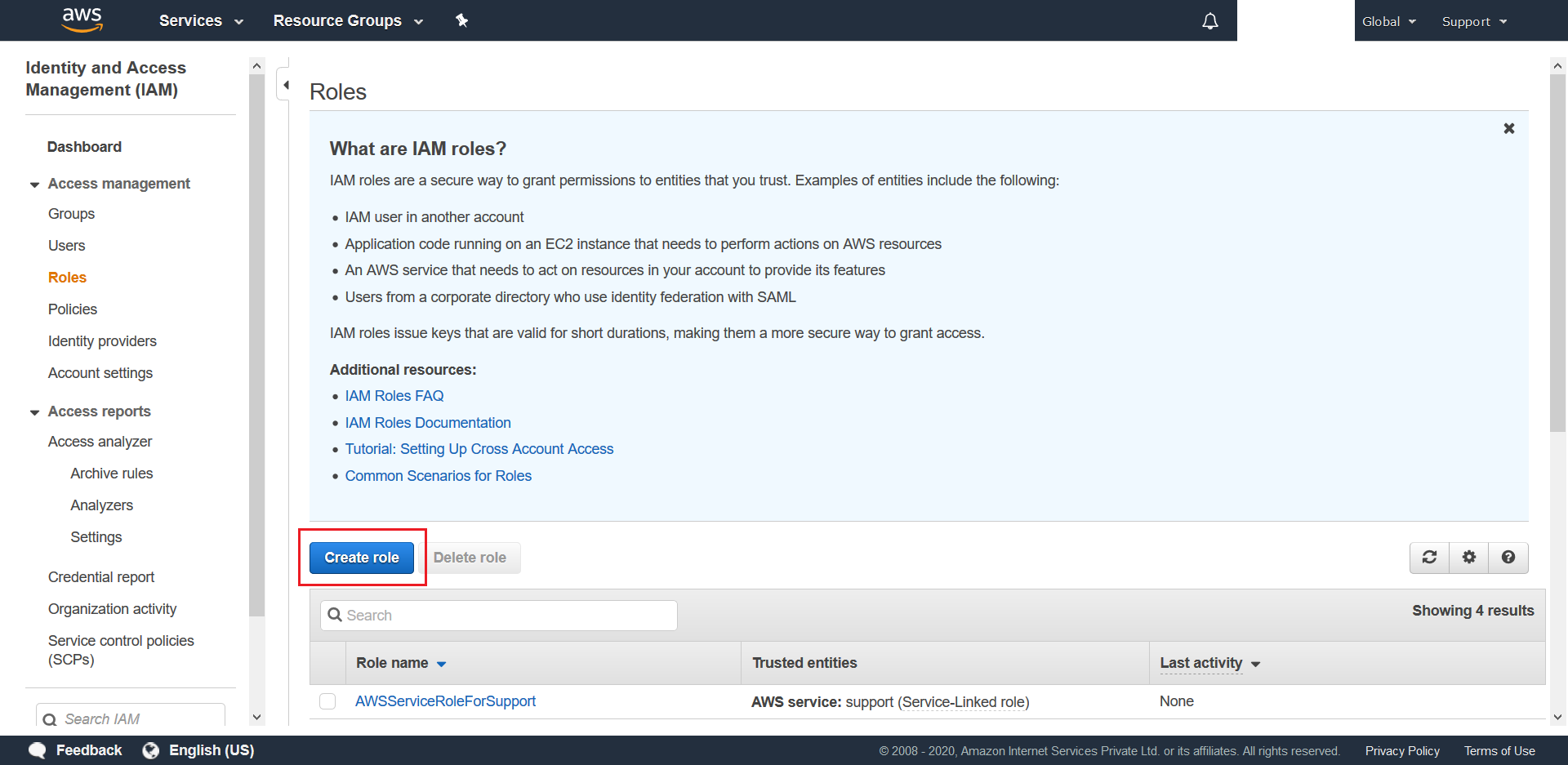Change language via English (US)
The width and height of the screenshot is (1568, 765).
pyautogui.click(x=212, y=750)
